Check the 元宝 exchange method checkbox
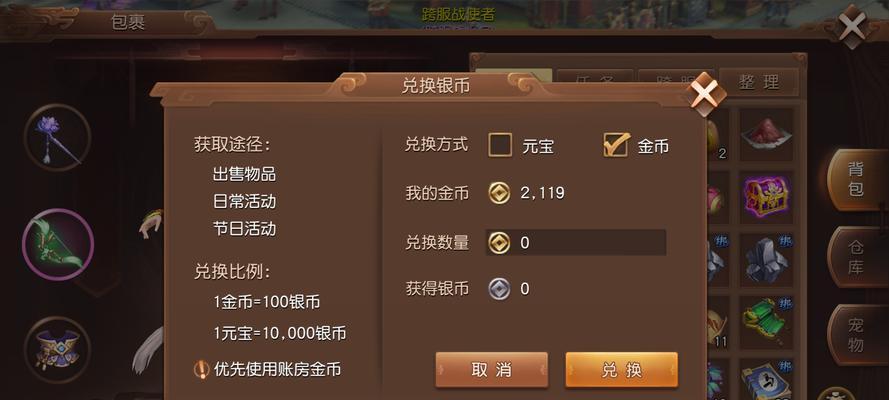This screenshot has width=889, height=400. 500,145
